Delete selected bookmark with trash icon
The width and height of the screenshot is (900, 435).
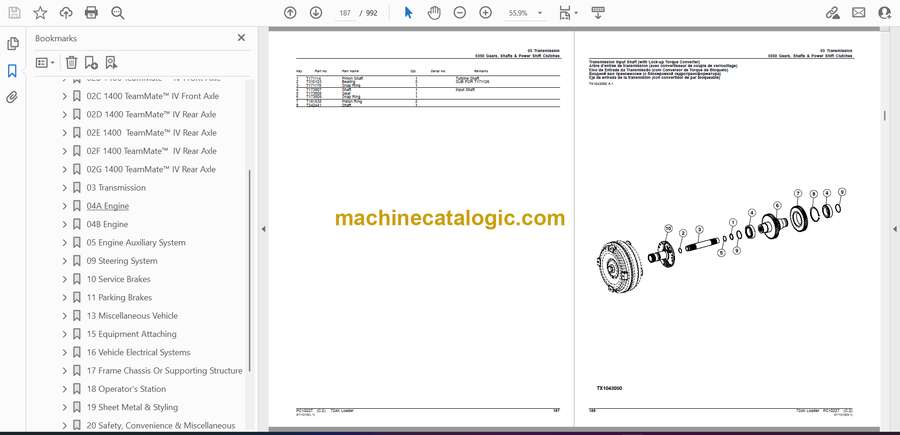pos(71,62)
